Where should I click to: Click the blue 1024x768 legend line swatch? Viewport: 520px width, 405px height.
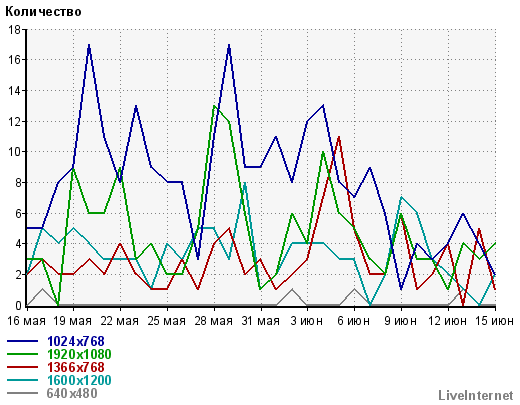[22, 341]
